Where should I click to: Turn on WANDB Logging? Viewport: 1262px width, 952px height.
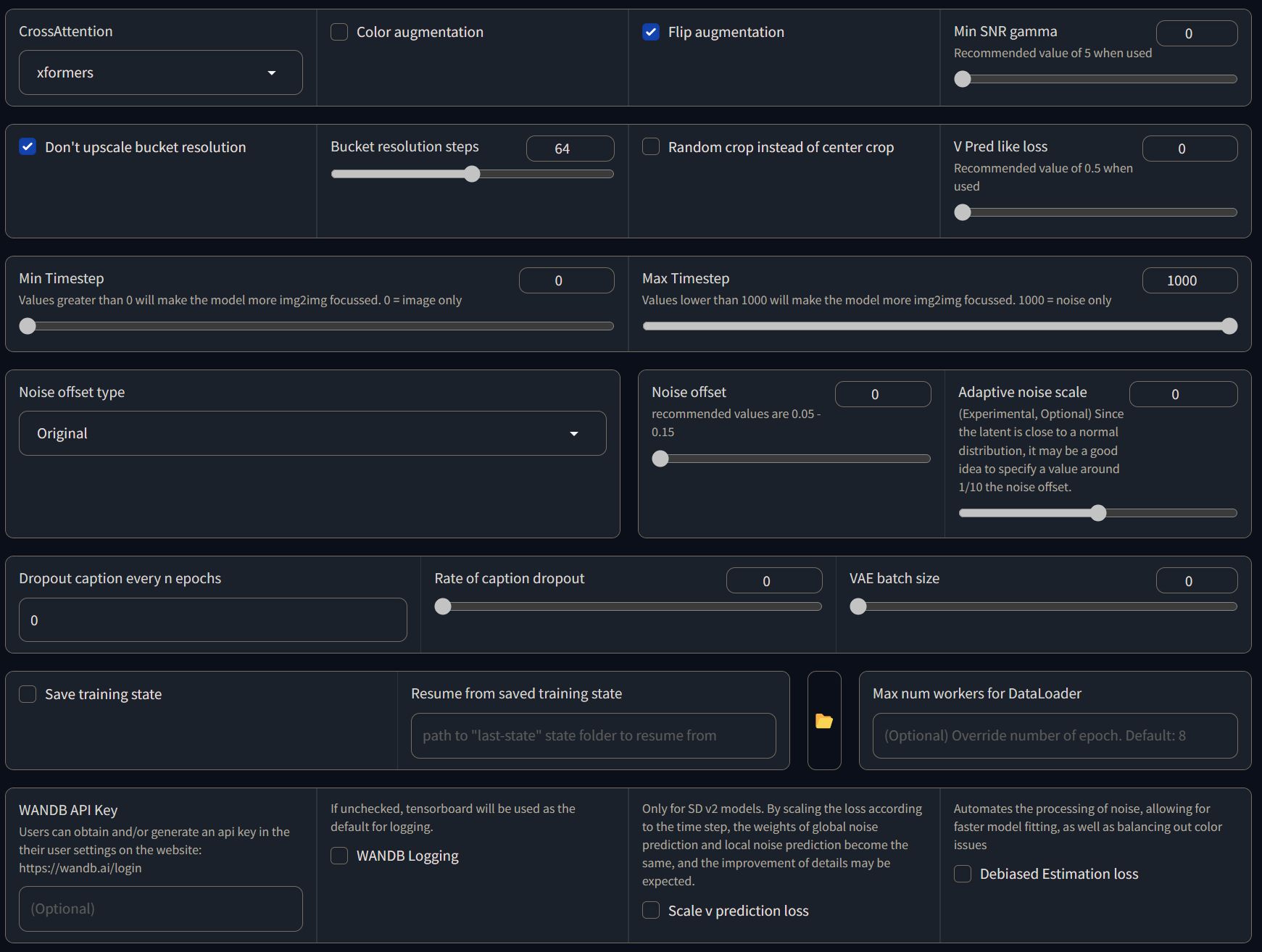point(339,856)
